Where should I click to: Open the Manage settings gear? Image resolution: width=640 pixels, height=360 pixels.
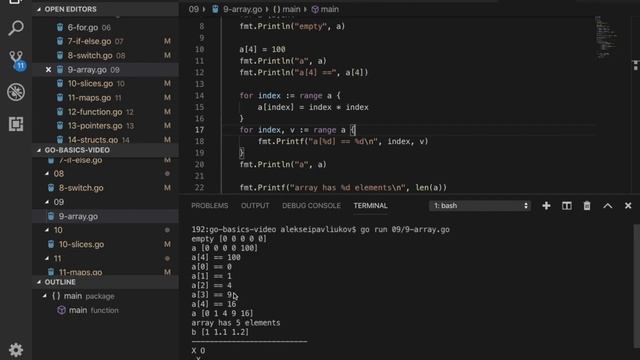(16, 350)
